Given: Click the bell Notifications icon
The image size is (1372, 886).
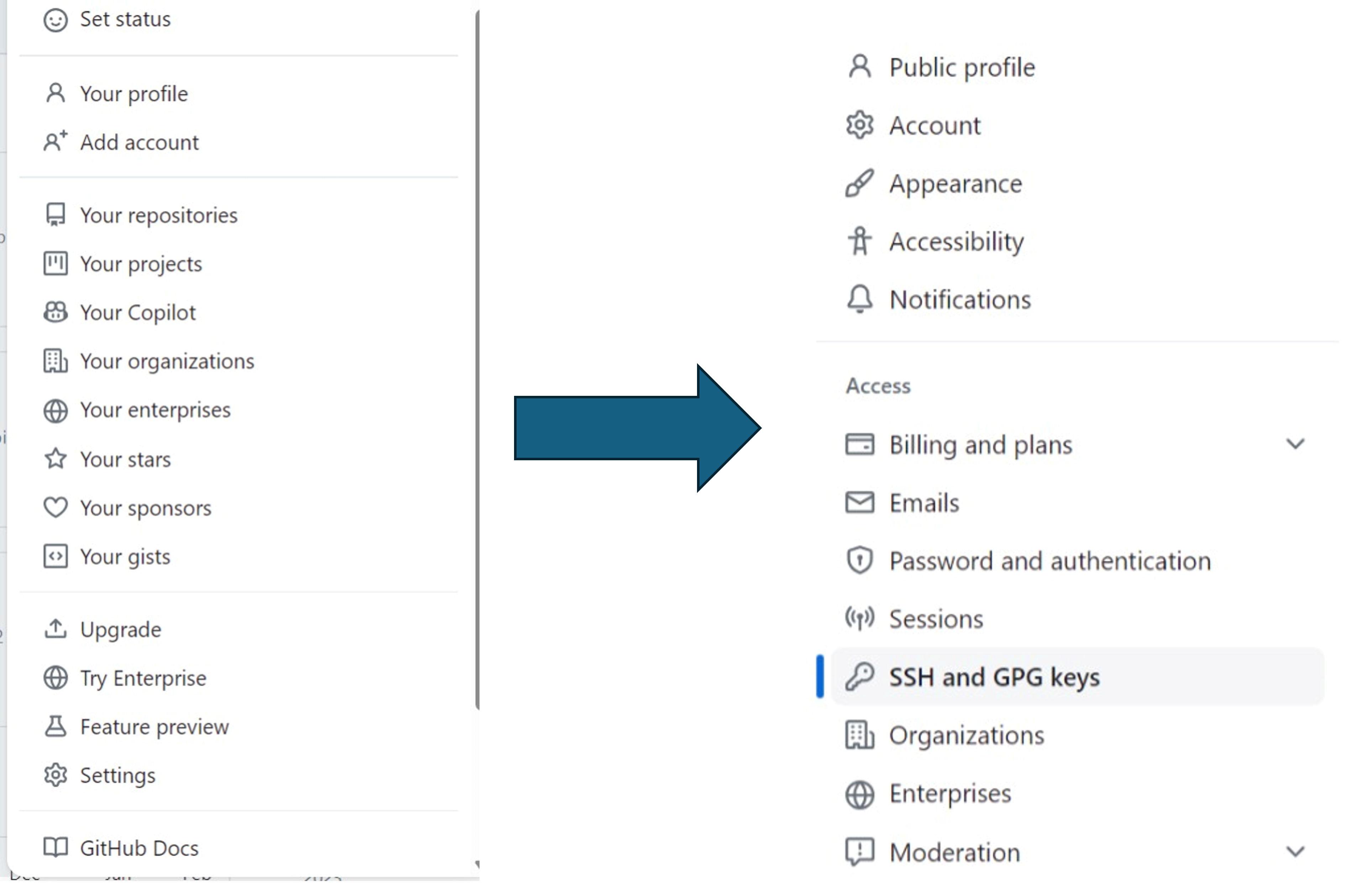Looking at the screenshot, I should pyautogui.click(x=859, y=299).
